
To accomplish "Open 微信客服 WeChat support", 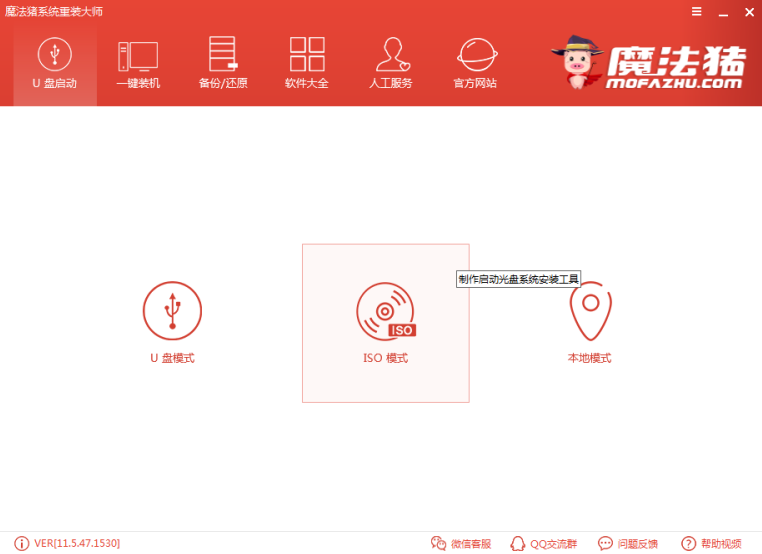I will coord(461,543).
